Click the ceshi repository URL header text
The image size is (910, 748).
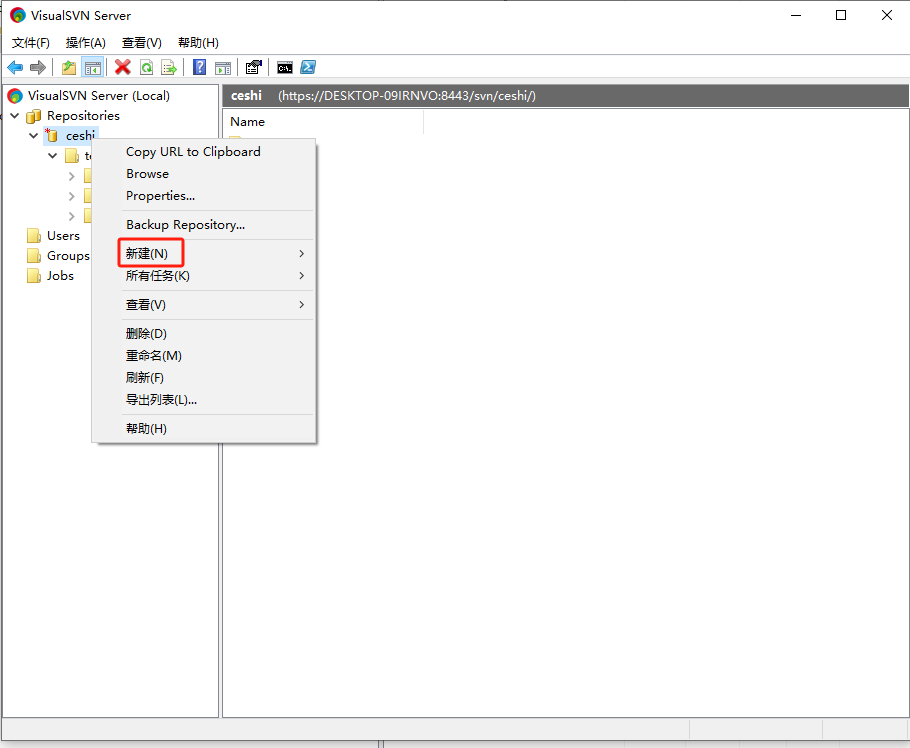pos(407,96)
